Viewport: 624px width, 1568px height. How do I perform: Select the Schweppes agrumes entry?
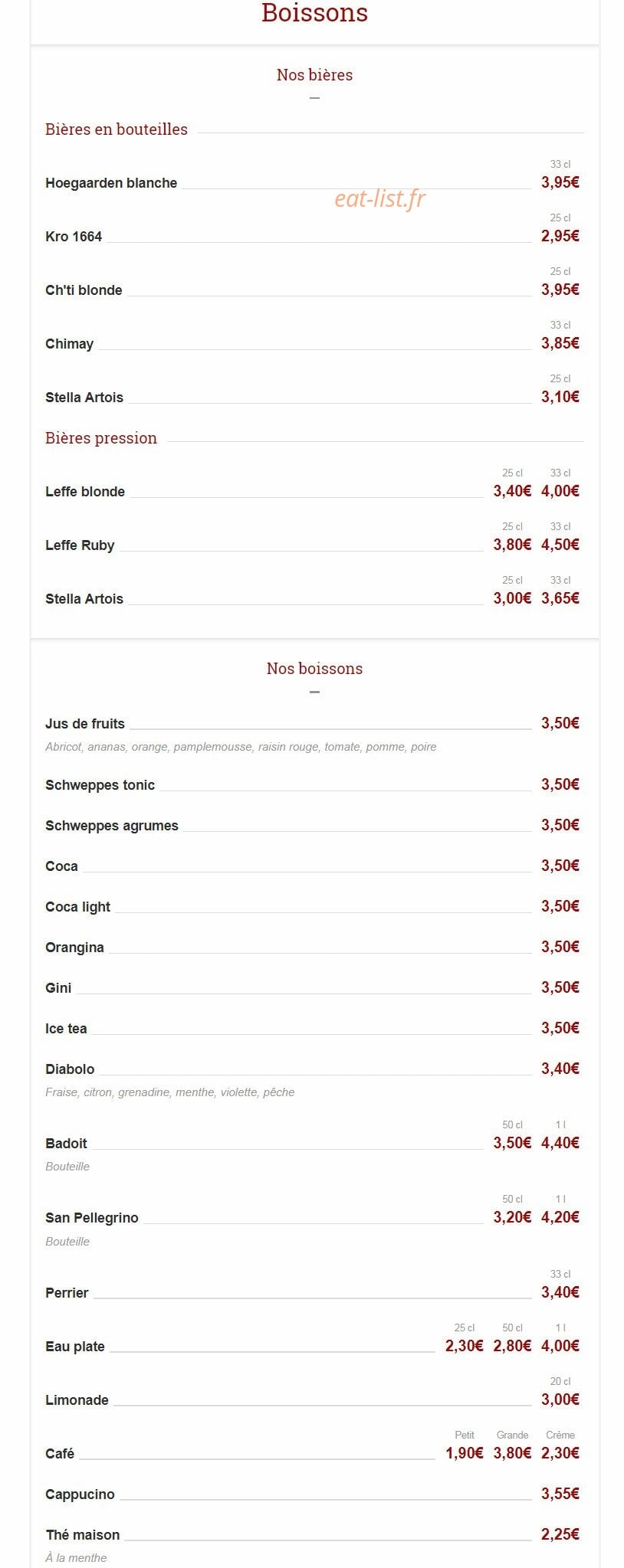(112, 826)
